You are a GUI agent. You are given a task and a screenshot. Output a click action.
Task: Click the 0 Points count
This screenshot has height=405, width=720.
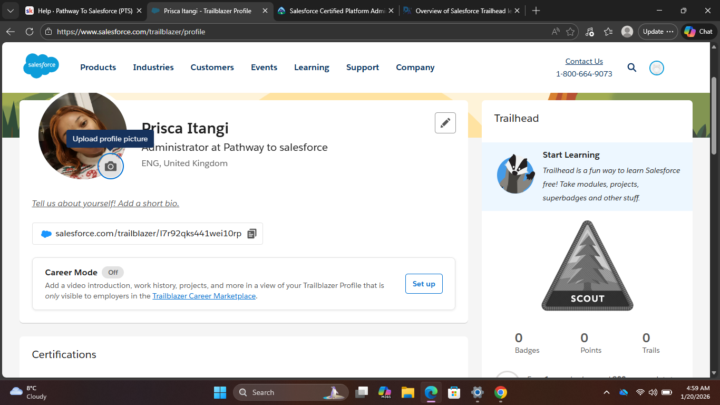590,343
